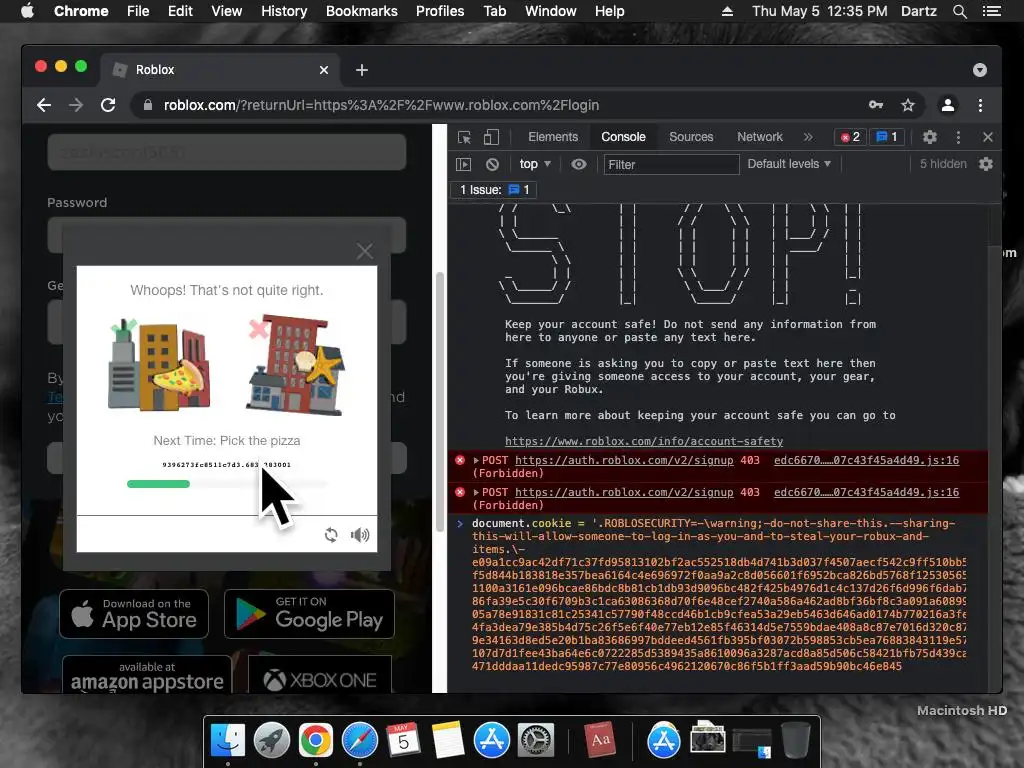The image size is (1024, 768).
Task: Click the captcha audio speaker icon
Action: 360,535
